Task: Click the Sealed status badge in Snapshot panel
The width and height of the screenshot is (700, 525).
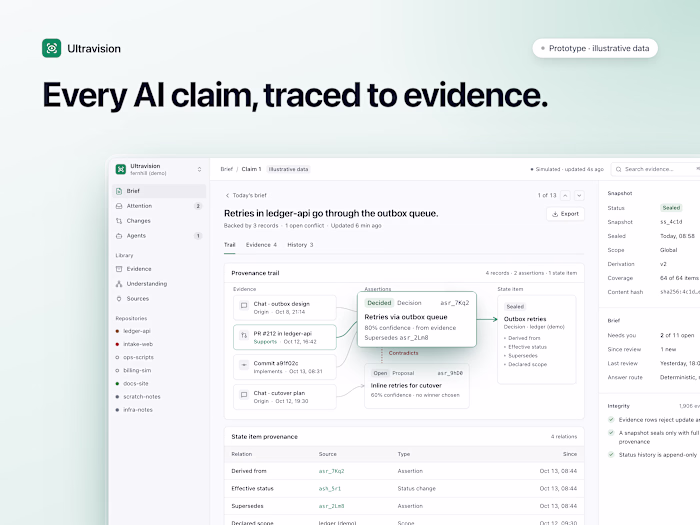Action: (x=671, y=208)
